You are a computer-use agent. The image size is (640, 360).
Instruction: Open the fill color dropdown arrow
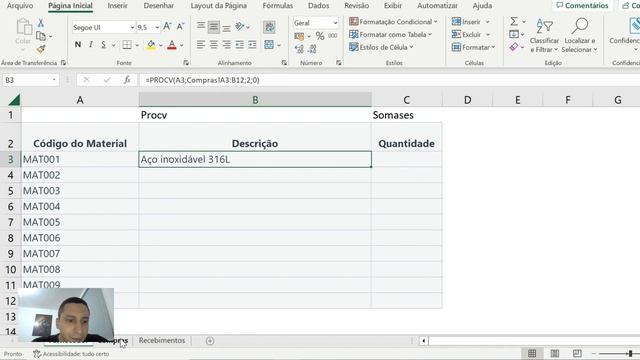pos(161,45)
